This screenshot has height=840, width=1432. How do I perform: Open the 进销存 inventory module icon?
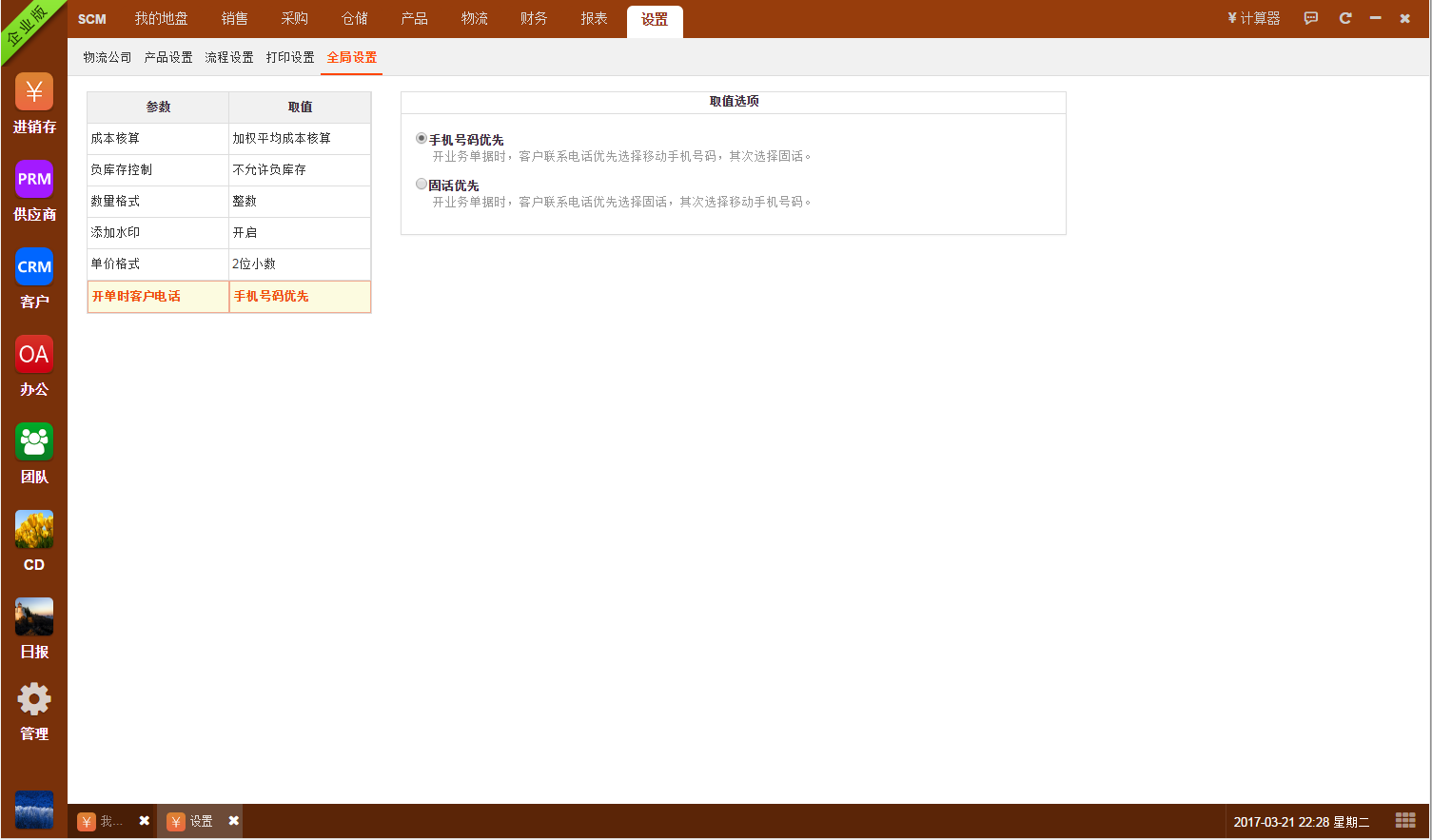pos(34,92)
